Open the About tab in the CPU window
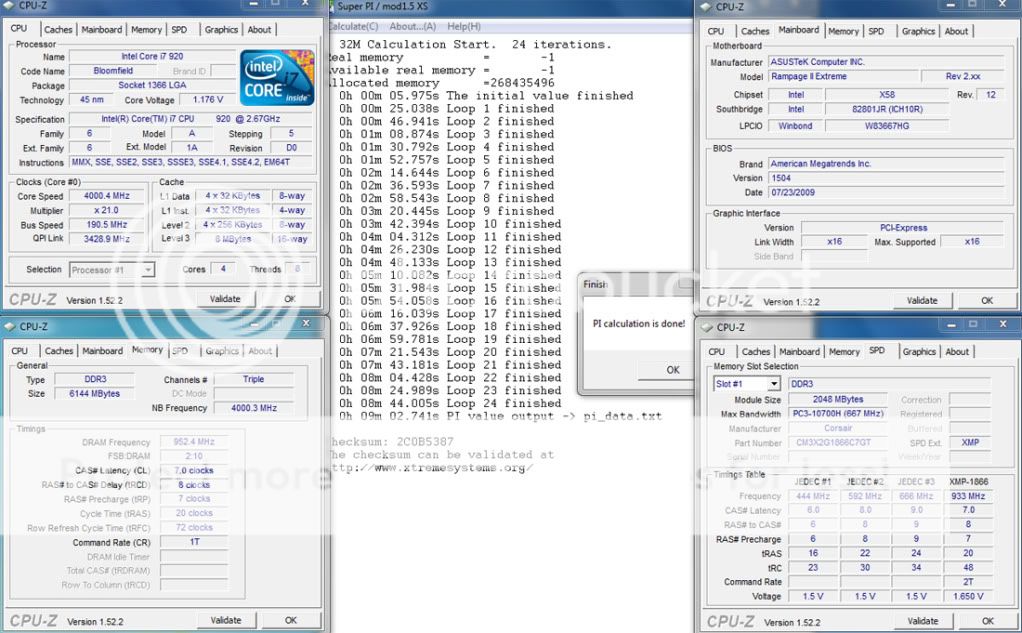1022x633 pixels. click(x=259, y=29)
